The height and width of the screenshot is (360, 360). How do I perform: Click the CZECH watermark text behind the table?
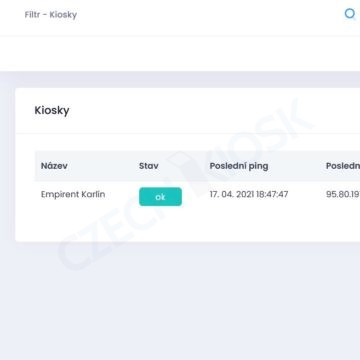pyautogui.click(x=110, y=233)
